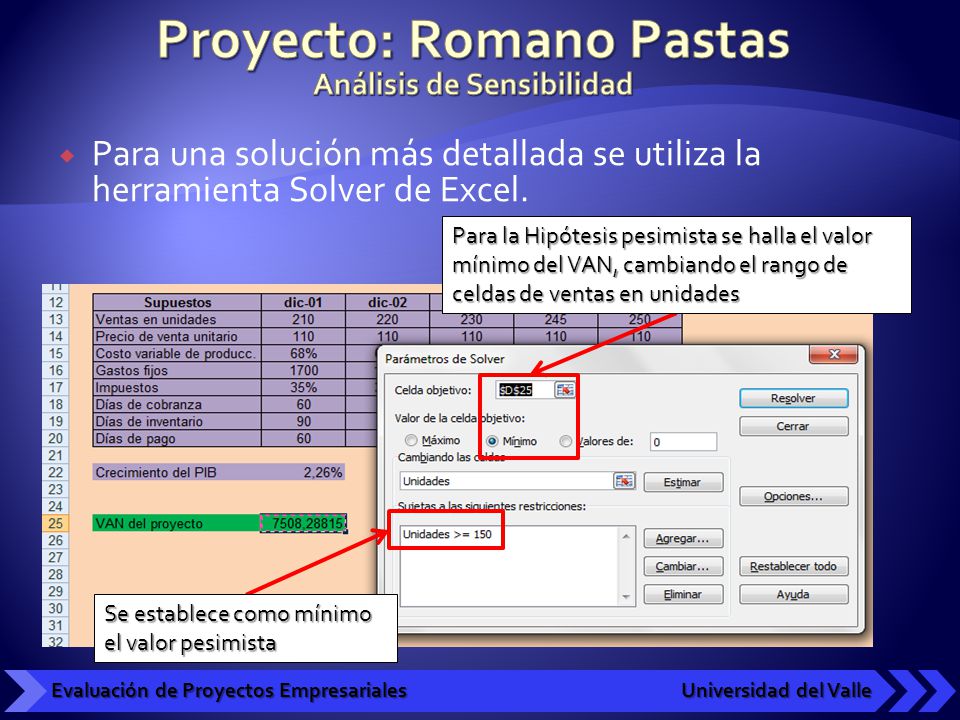Select Ventas en unidades cell 210
Viewport: 960px width, 720px height.
click(303, 319)
